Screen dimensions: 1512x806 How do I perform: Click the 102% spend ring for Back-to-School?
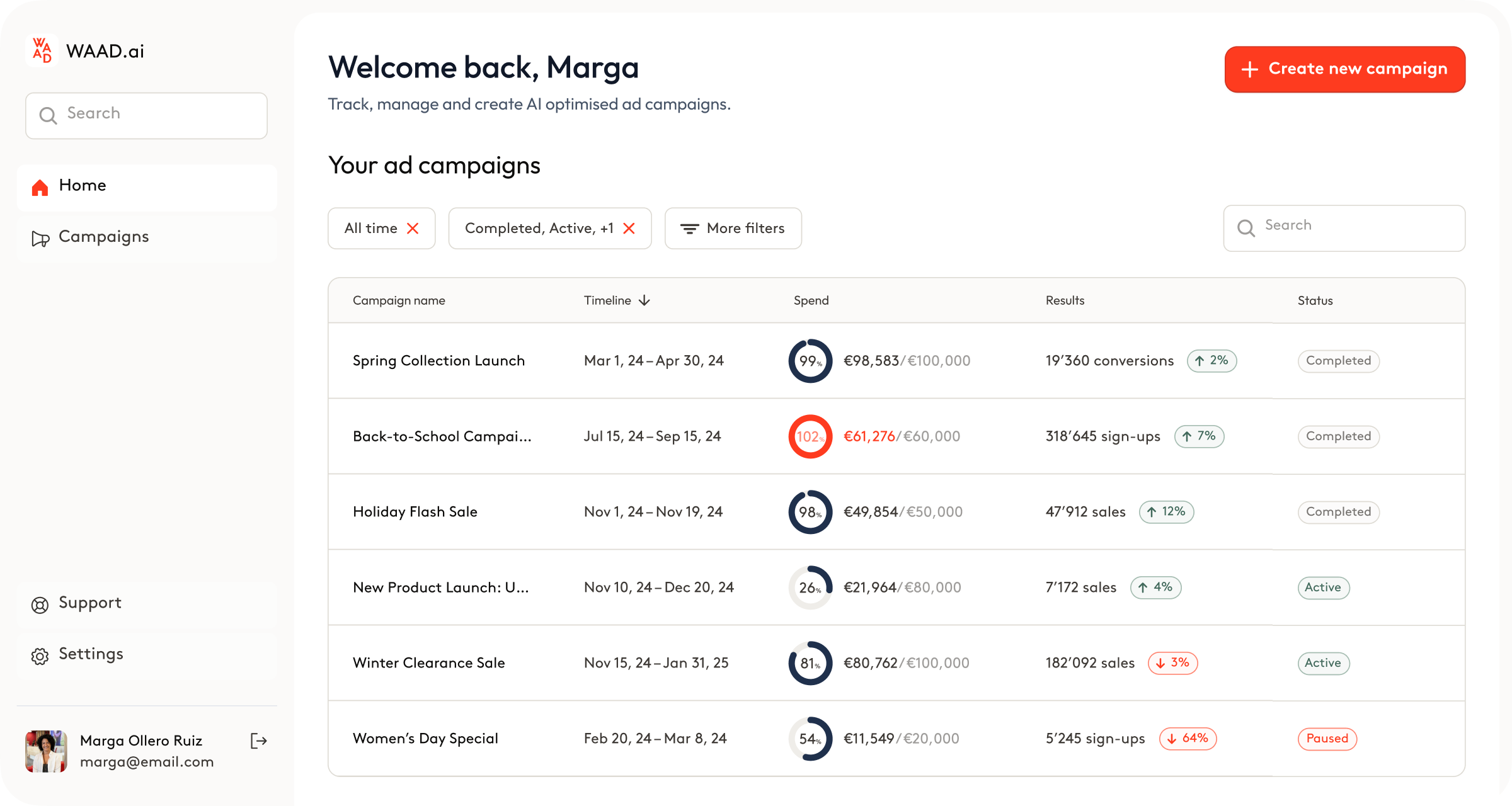click(x=810, y=436)
